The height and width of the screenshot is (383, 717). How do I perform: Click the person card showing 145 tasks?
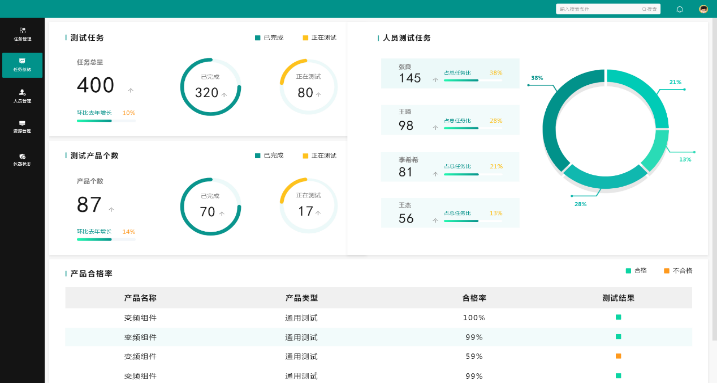pyautogui.click(x=450, y=73)
